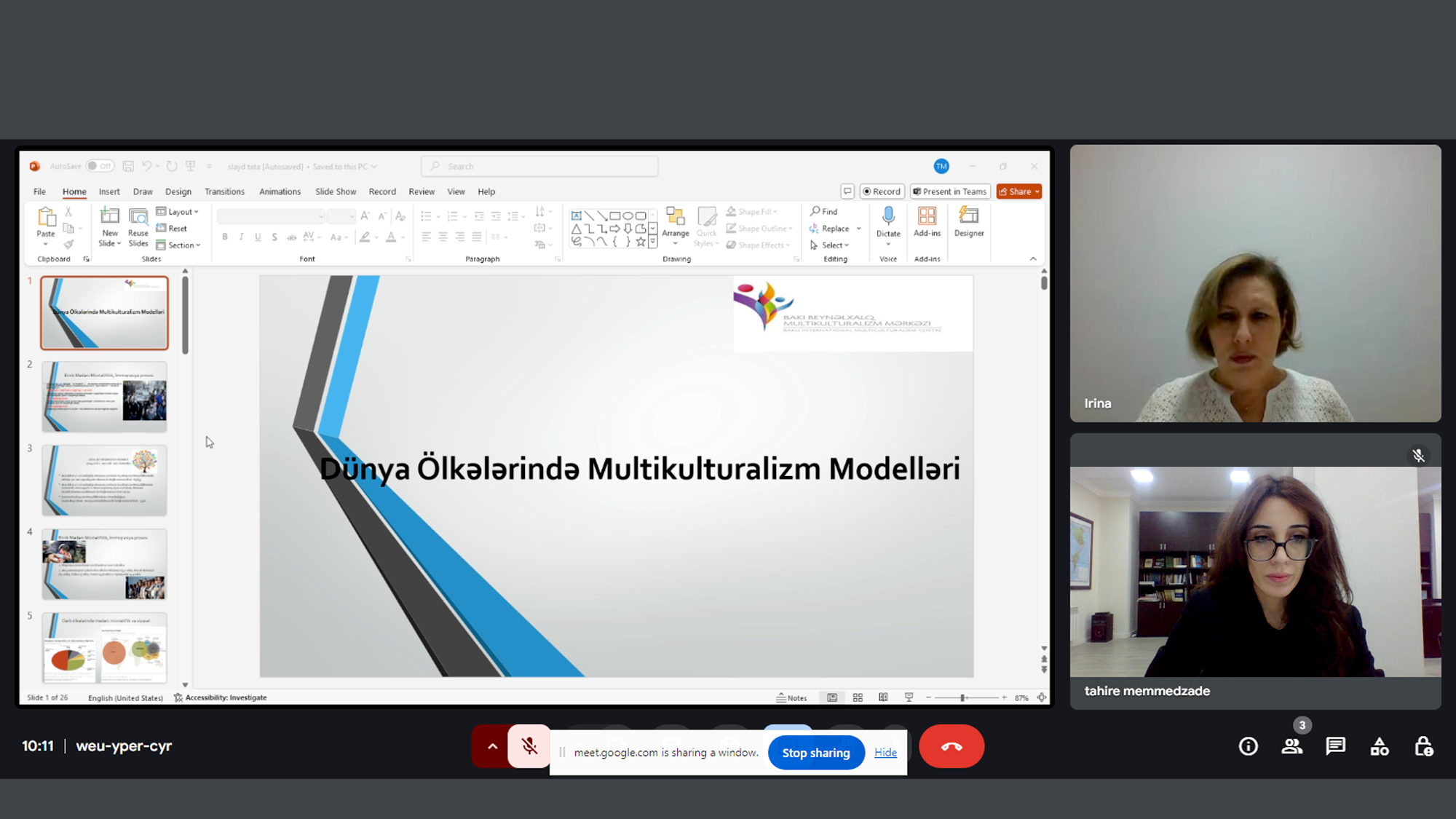Open the Designer pane icon
This screenshot has height=819, width=1456.
969,216
